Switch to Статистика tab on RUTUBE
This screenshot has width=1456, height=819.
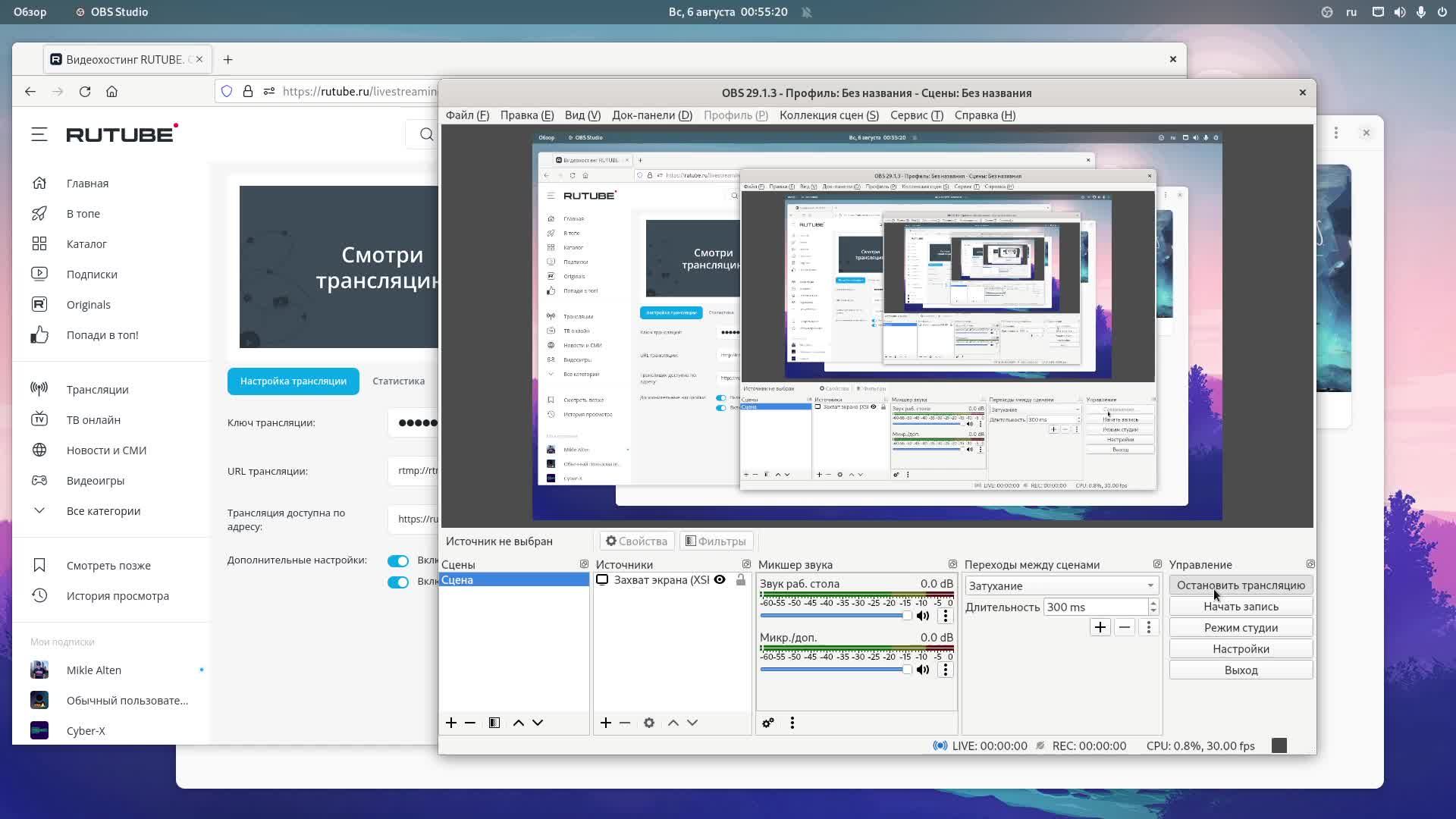coord(399,381)
